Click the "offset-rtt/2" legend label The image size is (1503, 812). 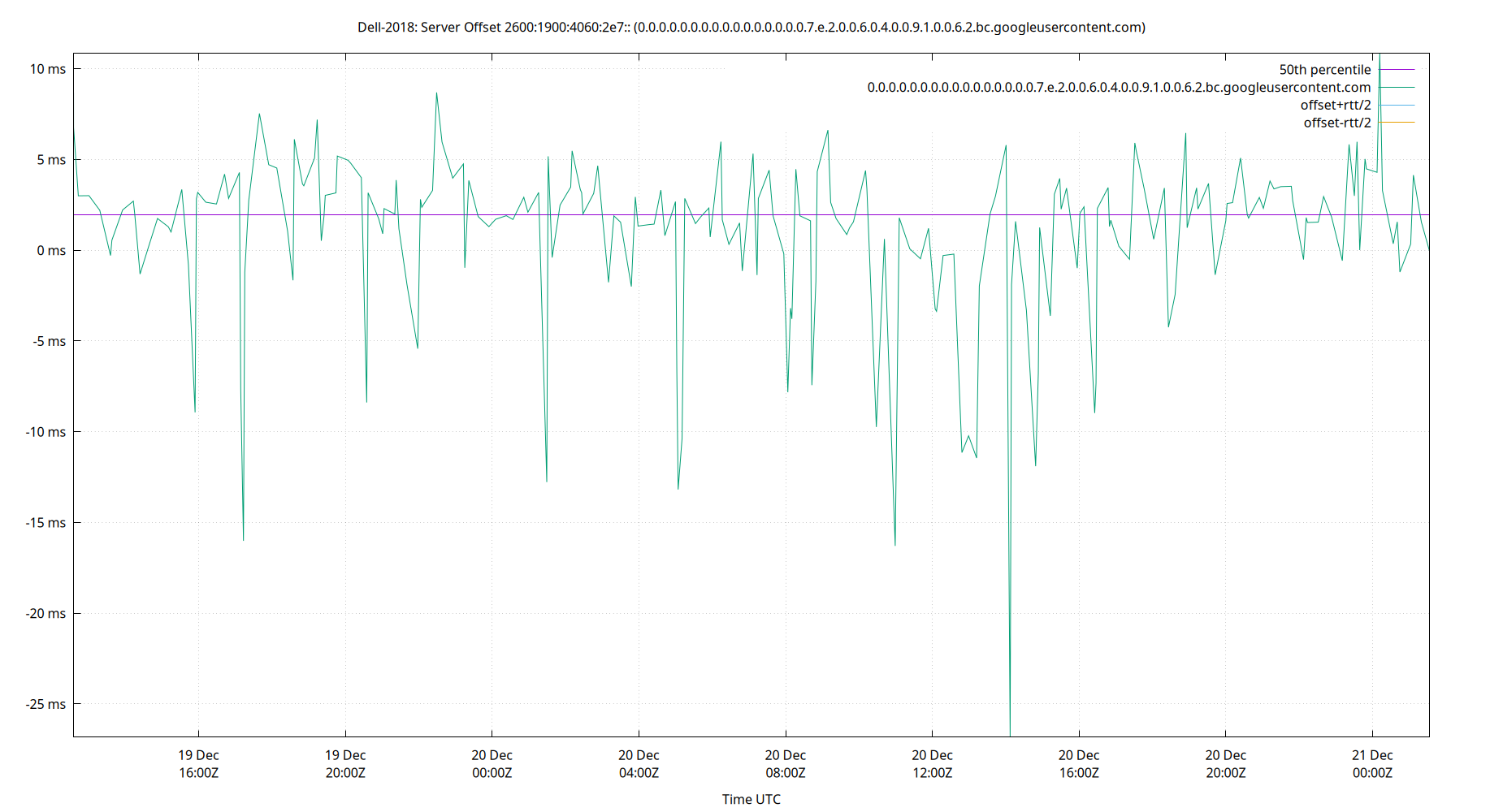1336,123
